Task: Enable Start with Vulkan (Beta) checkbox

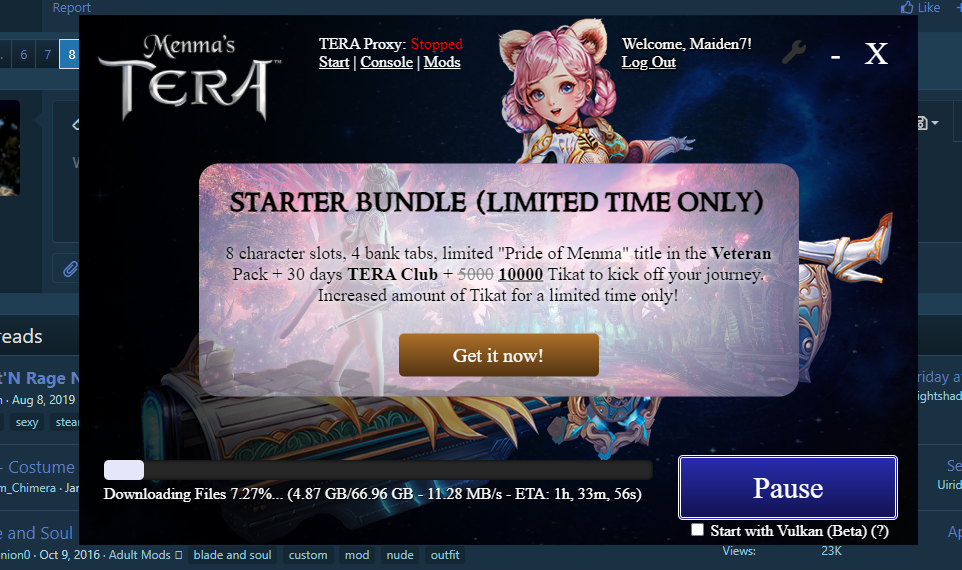Action: point(698,530)
